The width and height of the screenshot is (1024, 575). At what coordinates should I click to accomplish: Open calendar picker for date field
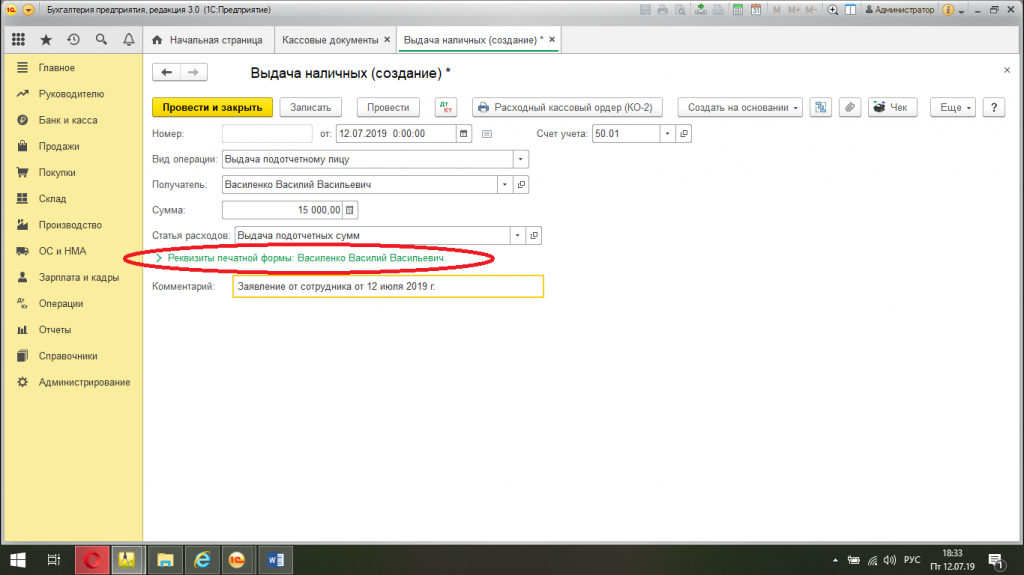click(464, 133)
